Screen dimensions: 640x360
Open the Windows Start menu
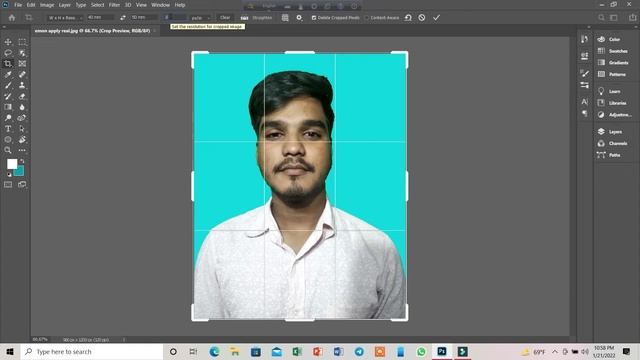click(10, 351)
